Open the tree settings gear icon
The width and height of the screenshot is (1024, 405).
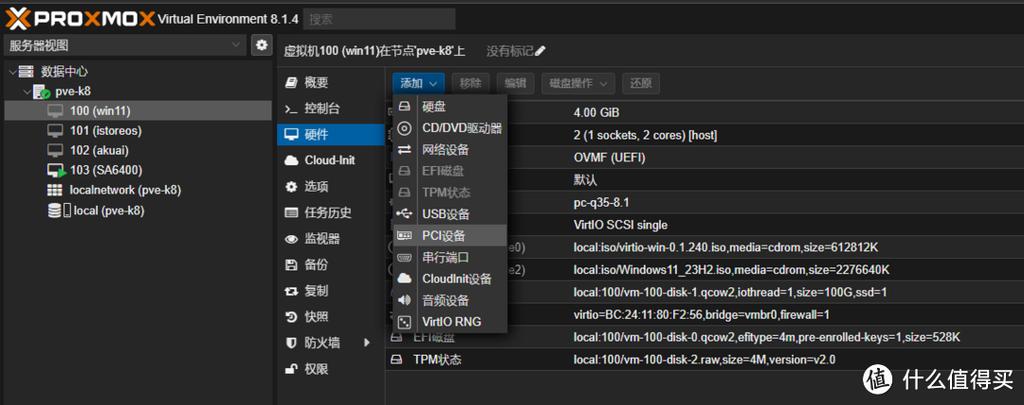tap(262, 45)
